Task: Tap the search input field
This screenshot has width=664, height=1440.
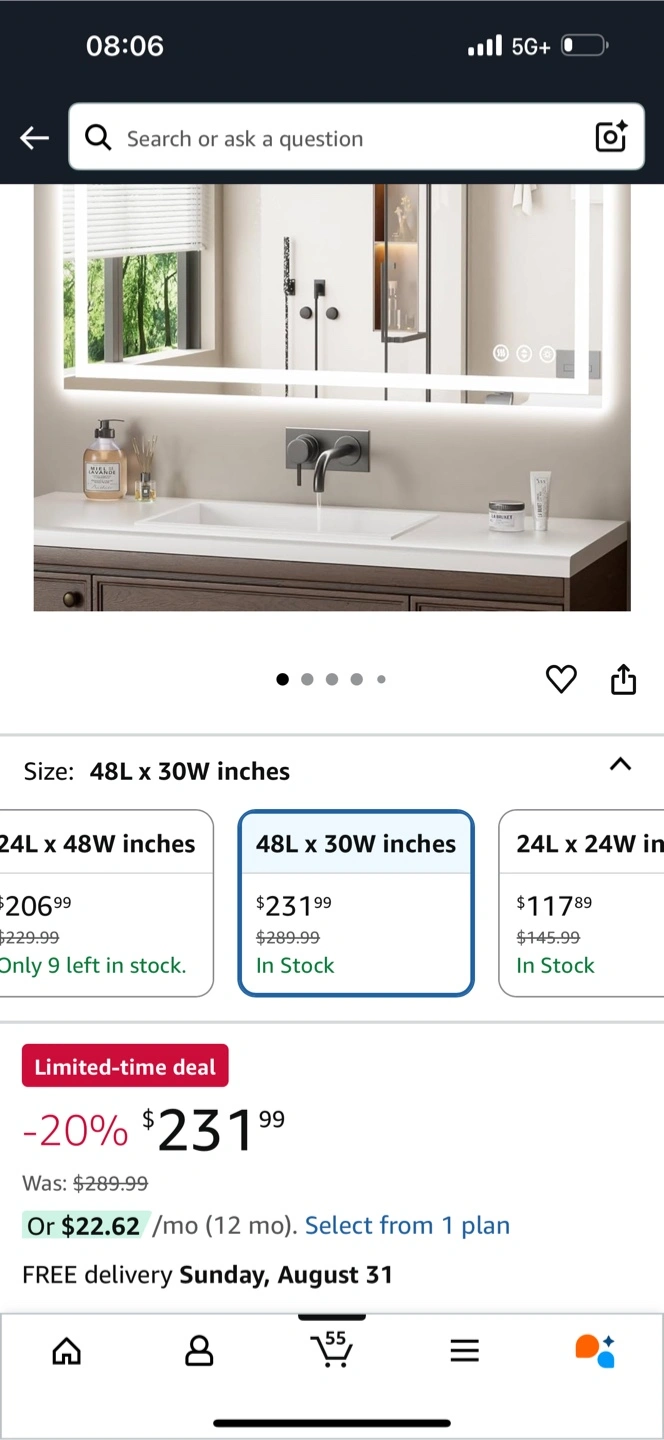Action: click(340, 138)
